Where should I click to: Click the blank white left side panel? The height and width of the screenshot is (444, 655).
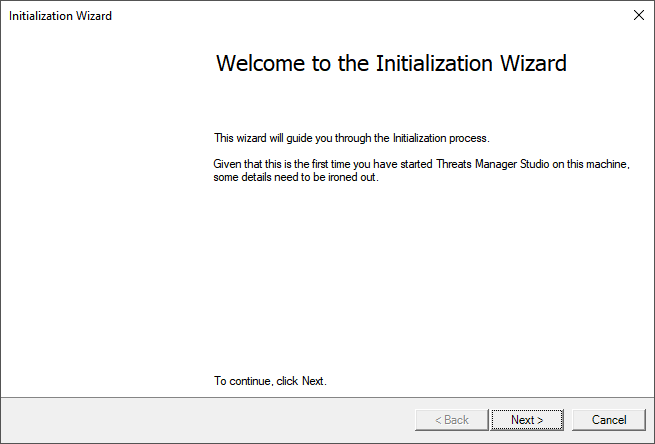click(x=100, y=220)
